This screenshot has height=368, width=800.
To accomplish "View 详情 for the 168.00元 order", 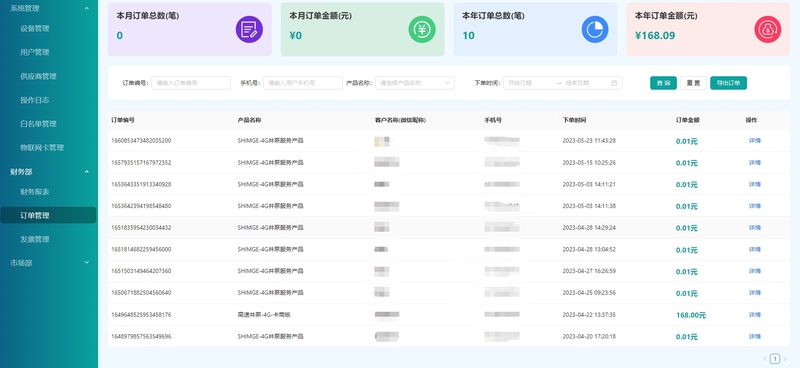I will tap(755, 315).
